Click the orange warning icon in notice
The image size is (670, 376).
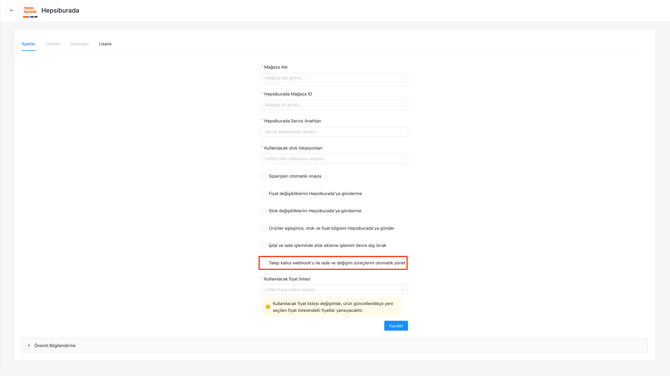[x=268, y=307]
